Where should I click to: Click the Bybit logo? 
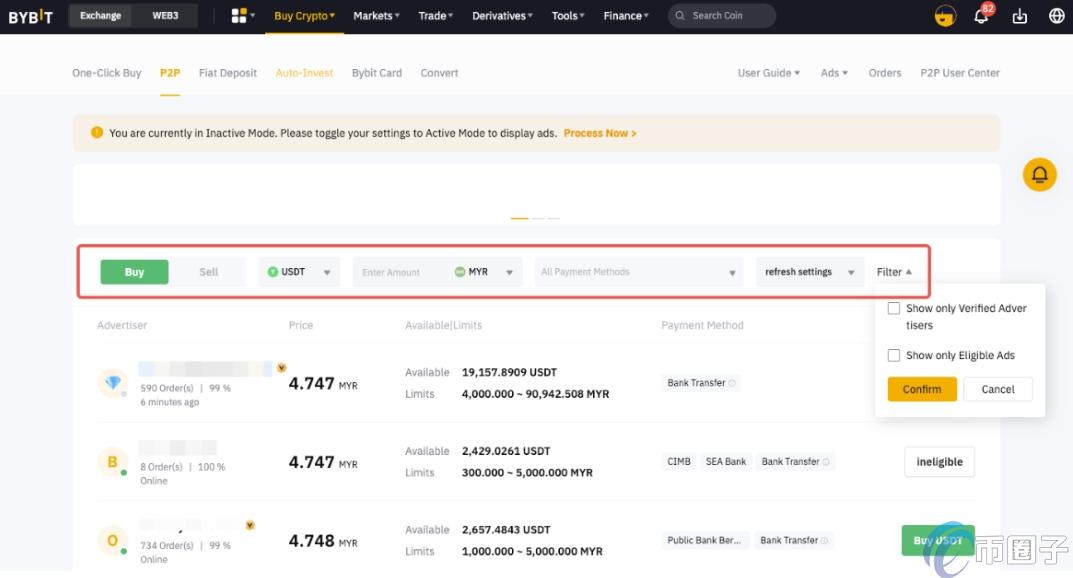tap(30, 16)
